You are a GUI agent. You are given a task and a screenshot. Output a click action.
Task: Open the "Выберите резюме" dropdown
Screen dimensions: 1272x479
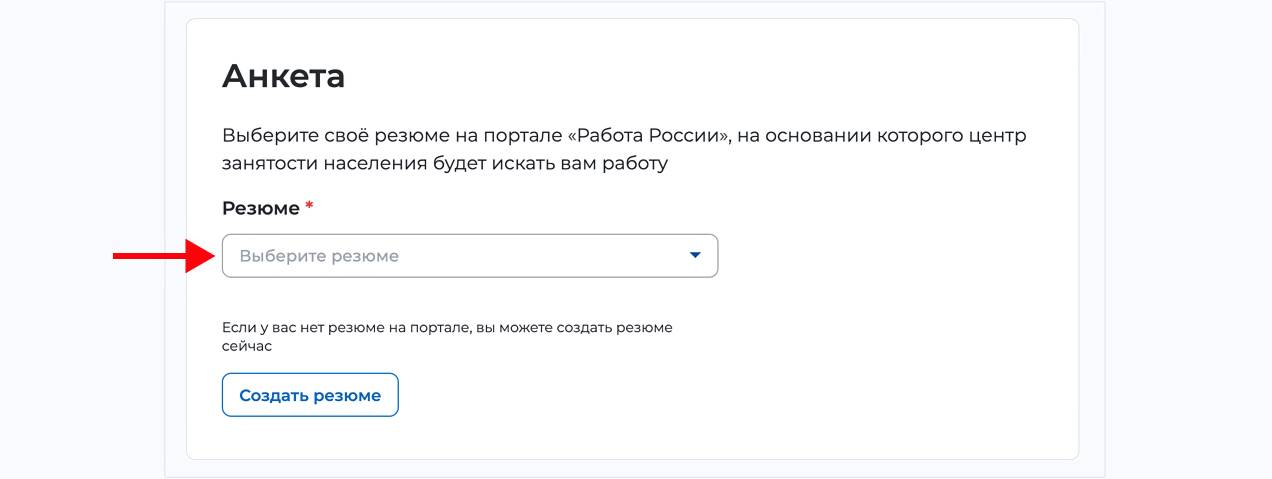pos(469,256)
